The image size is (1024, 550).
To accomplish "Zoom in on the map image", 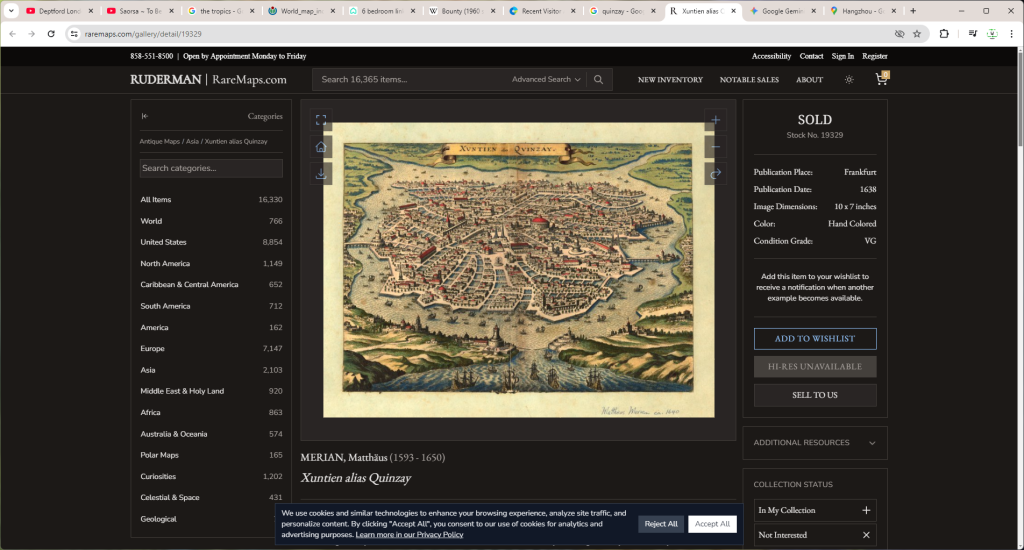I will pyautogui.click(x=715, y=120).
